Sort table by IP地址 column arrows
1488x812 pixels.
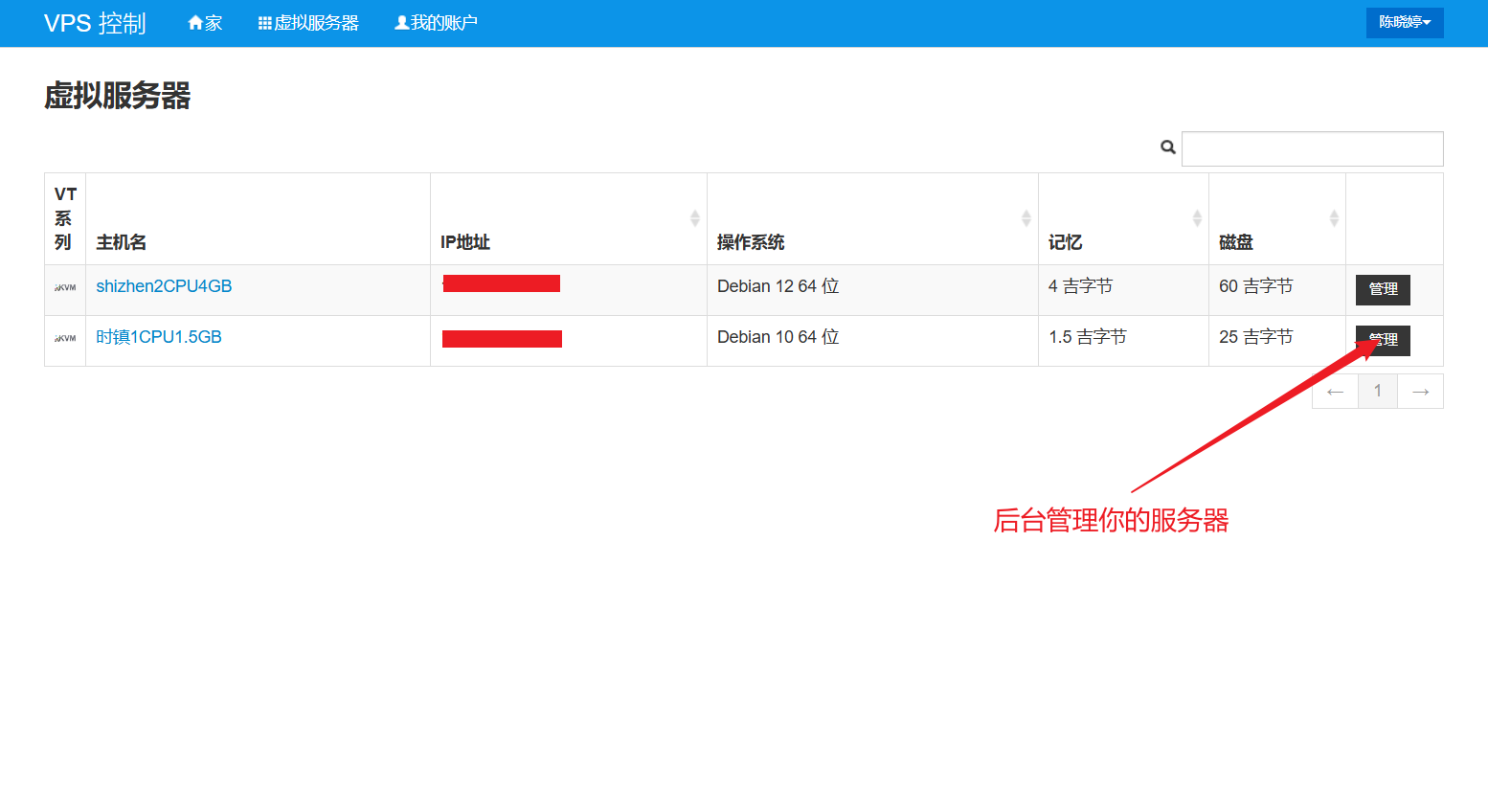tap(695, 218)
